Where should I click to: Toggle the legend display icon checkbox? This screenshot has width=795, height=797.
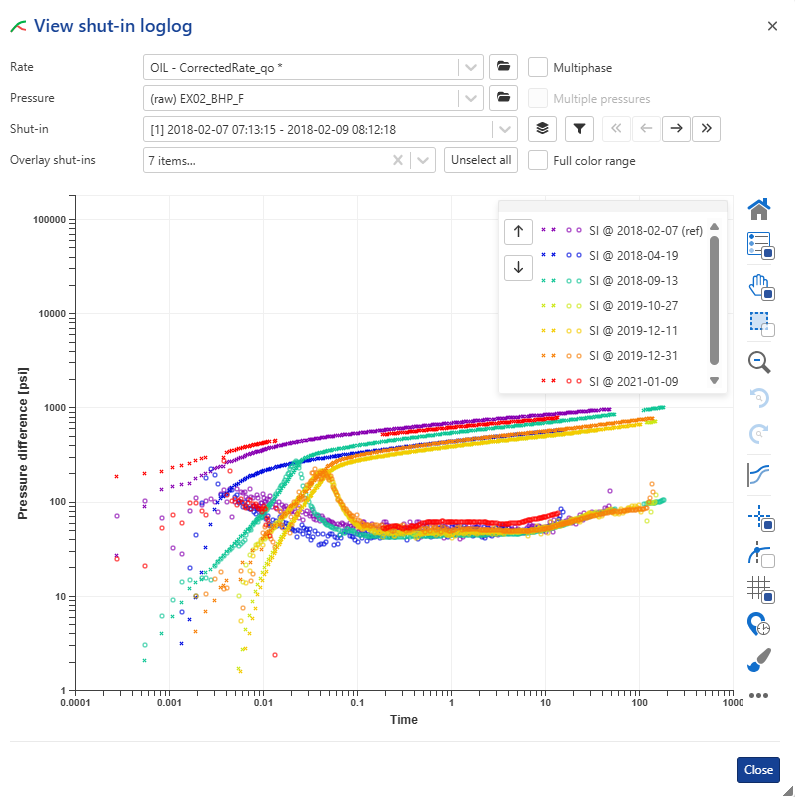click(x=760, y=246)
